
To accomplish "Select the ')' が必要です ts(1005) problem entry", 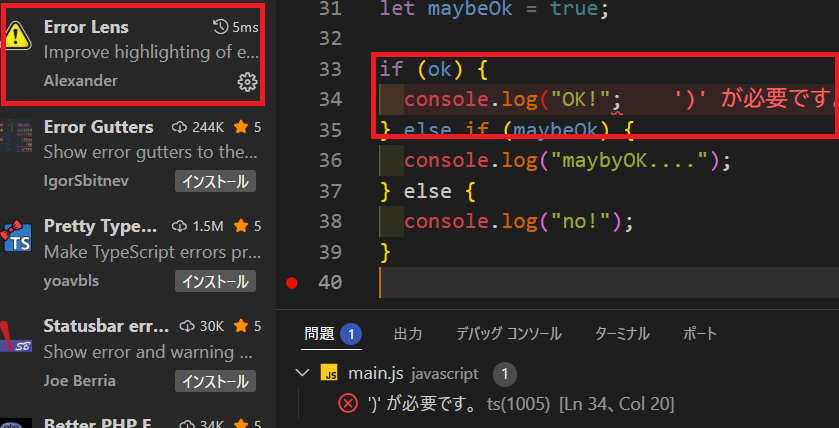I will (506, 404).
